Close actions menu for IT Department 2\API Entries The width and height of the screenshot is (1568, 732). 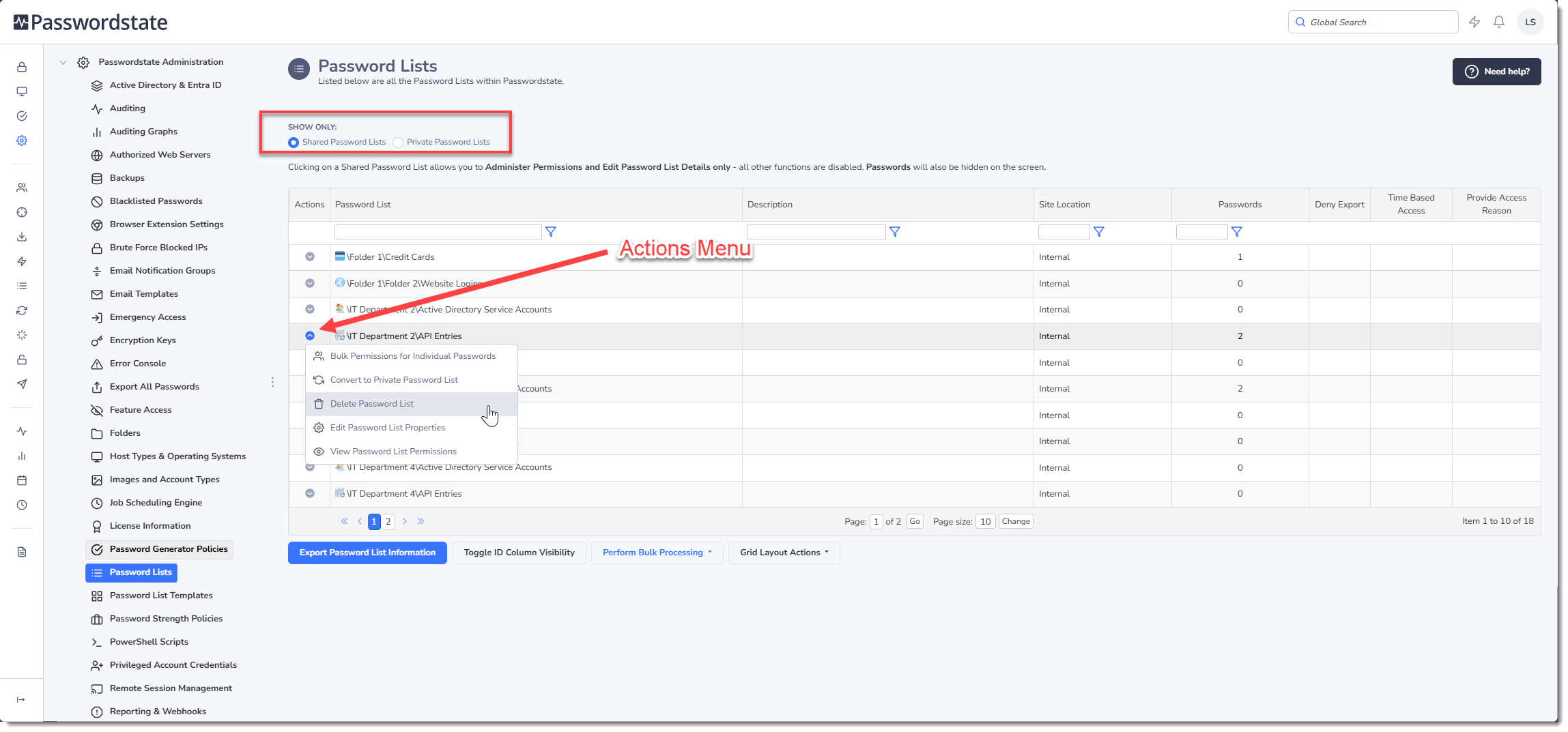310,336
